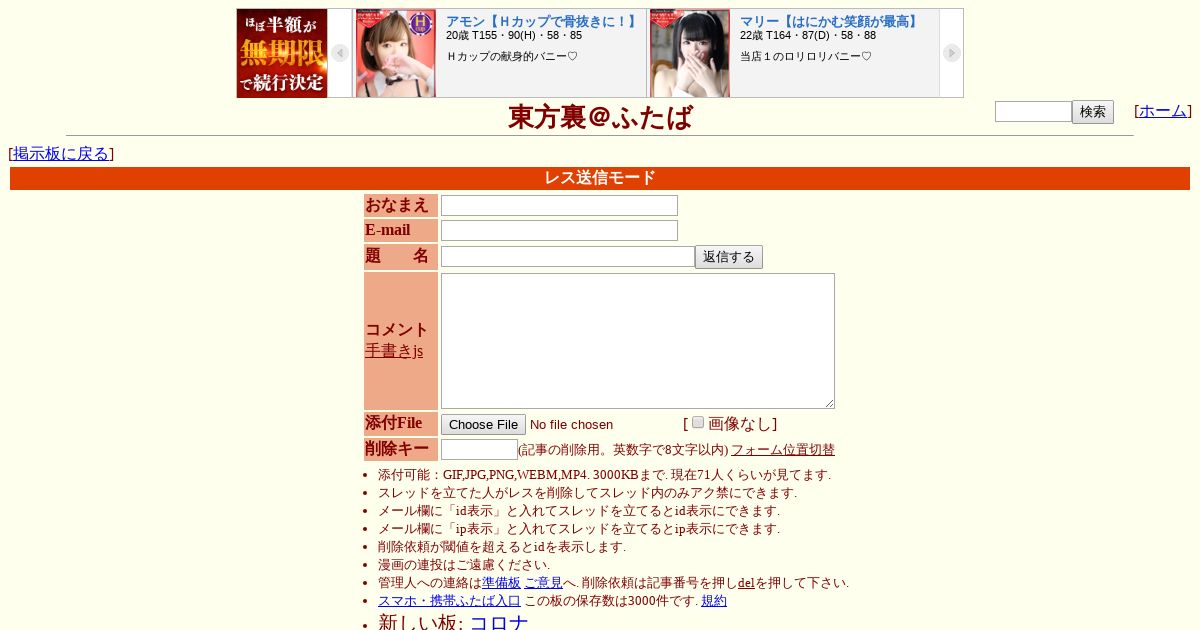Screen dimensions: 1200x630
Task: Open the アモン profile thumbnail photo
Action: [396, 53]
